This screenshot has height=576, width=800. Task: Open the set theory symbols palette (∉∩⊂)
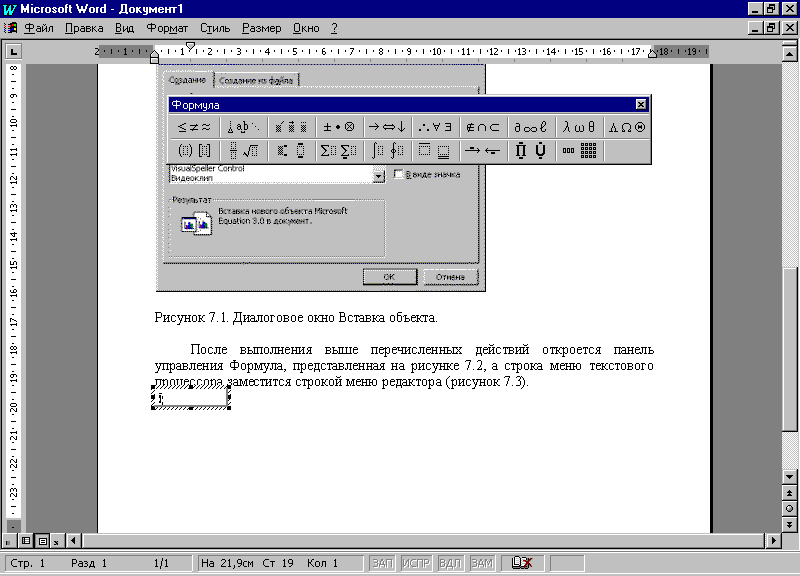(x=483, y=127)
